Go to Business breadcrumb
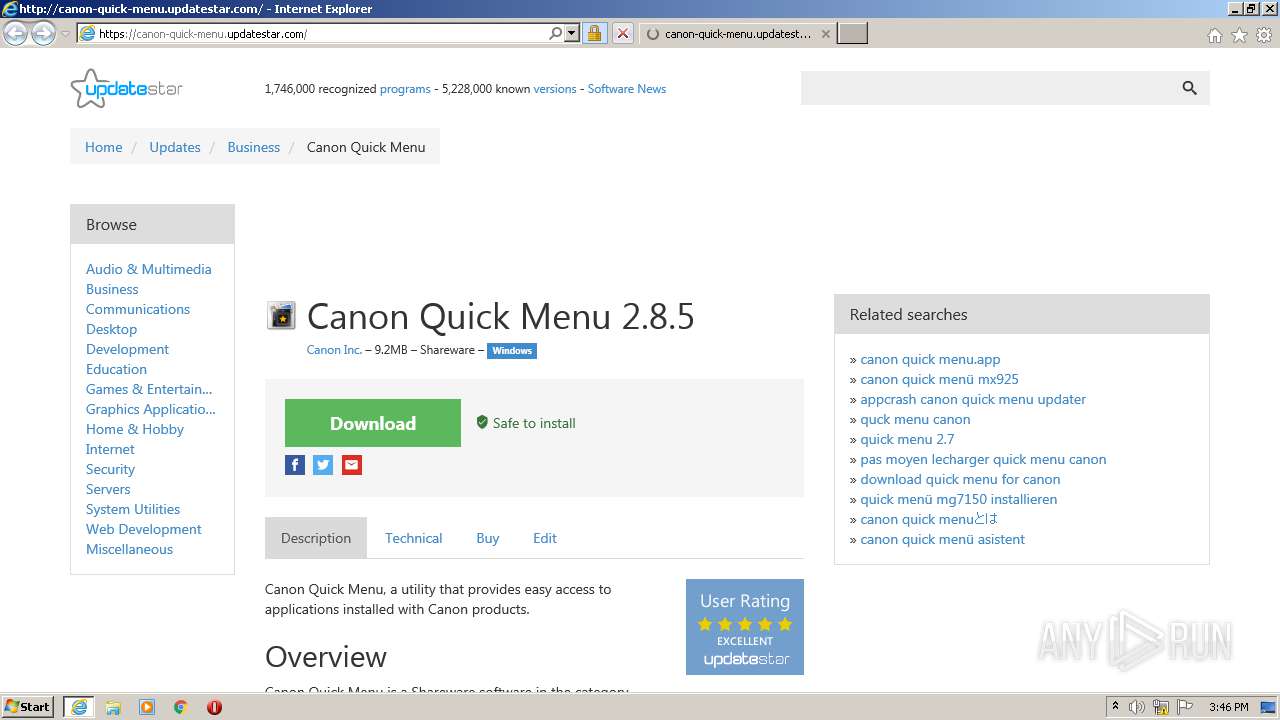This screenshot has width=1280, height=720. point(254,147)
